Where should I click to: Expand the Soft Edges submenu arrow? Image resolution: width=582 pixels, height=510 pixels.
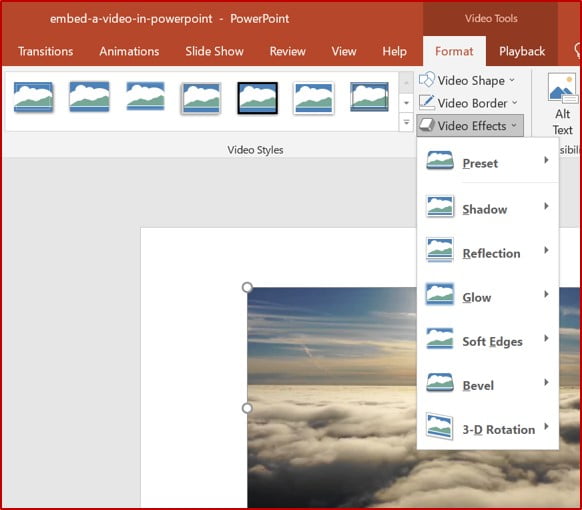(x=546, y=338)
